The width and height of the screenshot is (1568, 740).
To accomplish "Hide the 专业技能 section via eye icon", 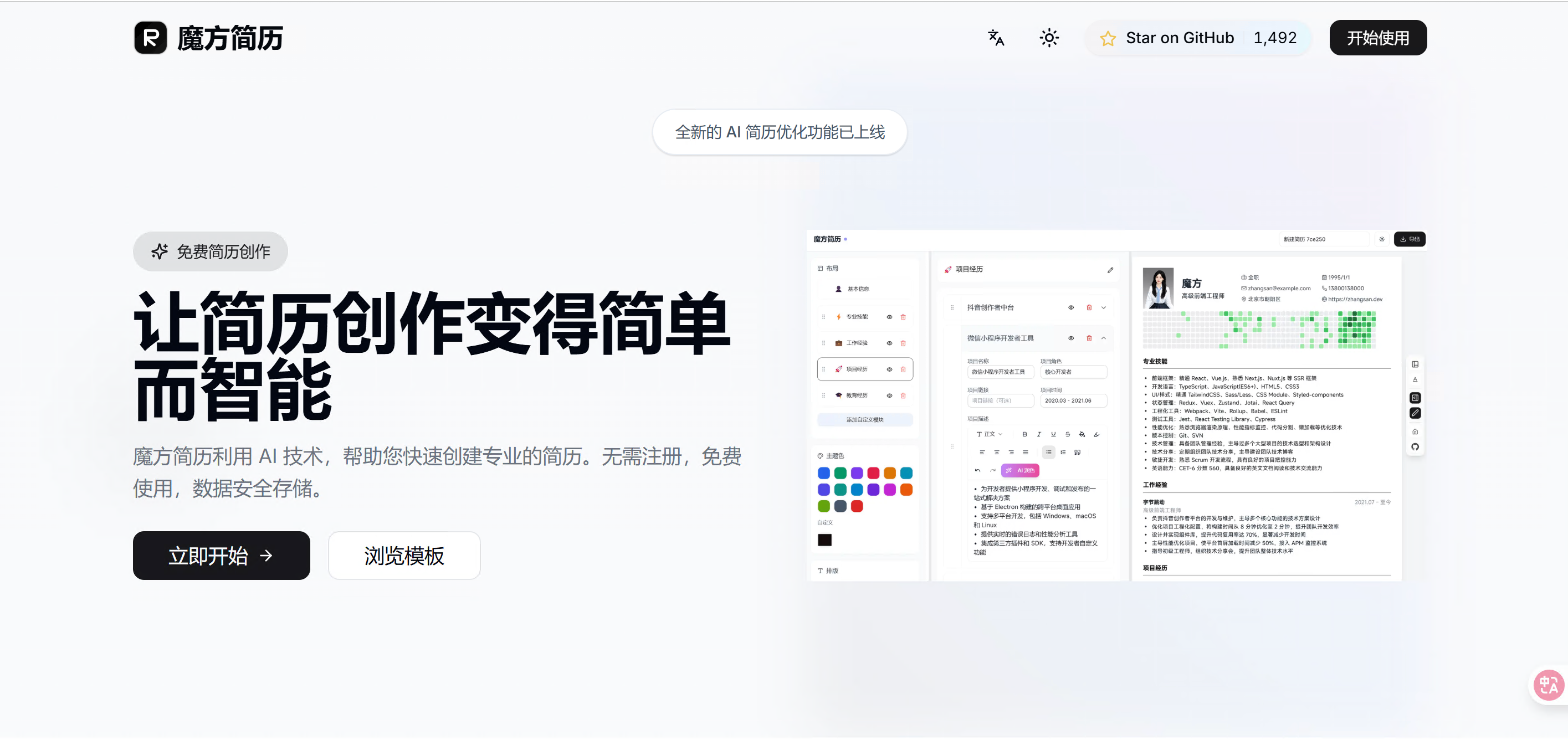I will coord(889,316).
